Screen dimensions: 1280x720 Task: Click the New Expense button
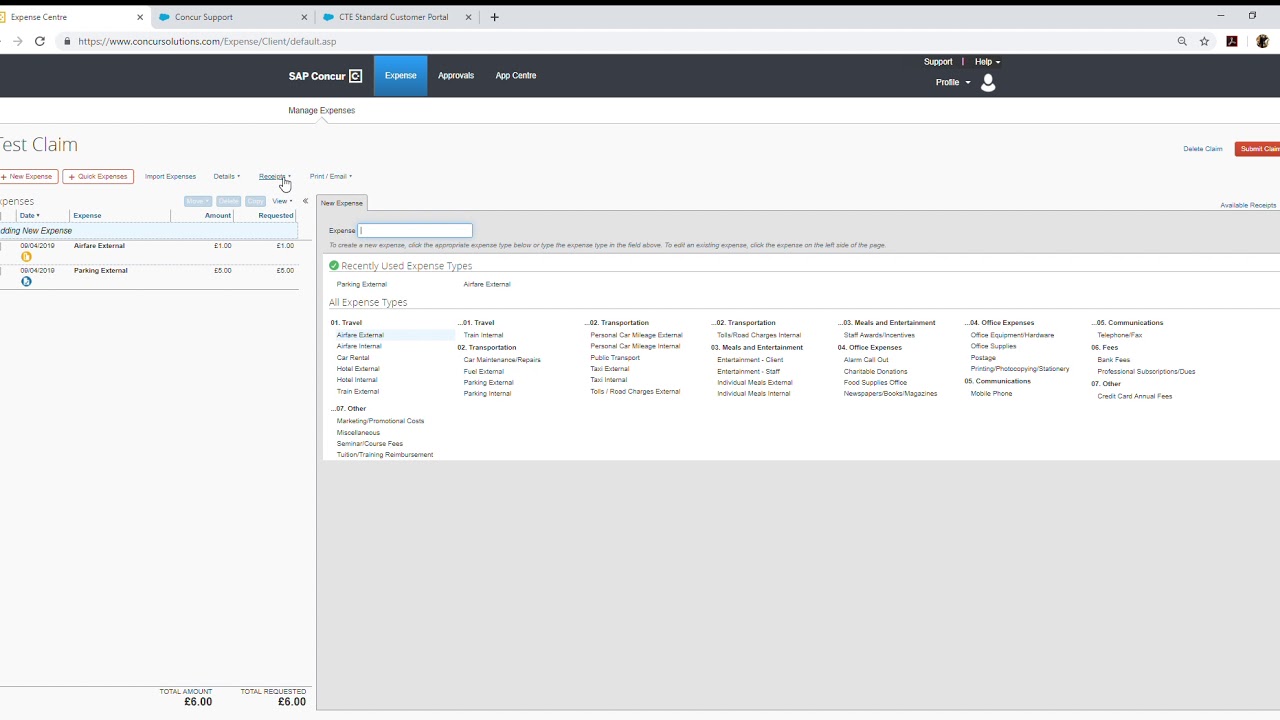28,176
